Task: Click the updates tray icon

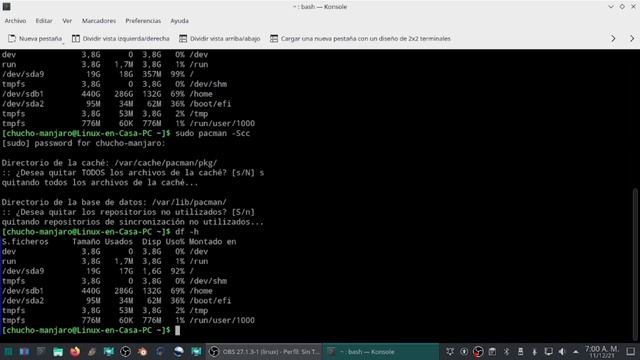Action: coord(464,351)
